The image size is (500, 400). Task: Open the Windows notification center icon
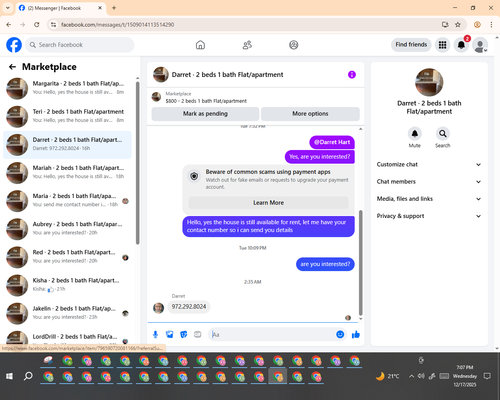pos(487,376)
